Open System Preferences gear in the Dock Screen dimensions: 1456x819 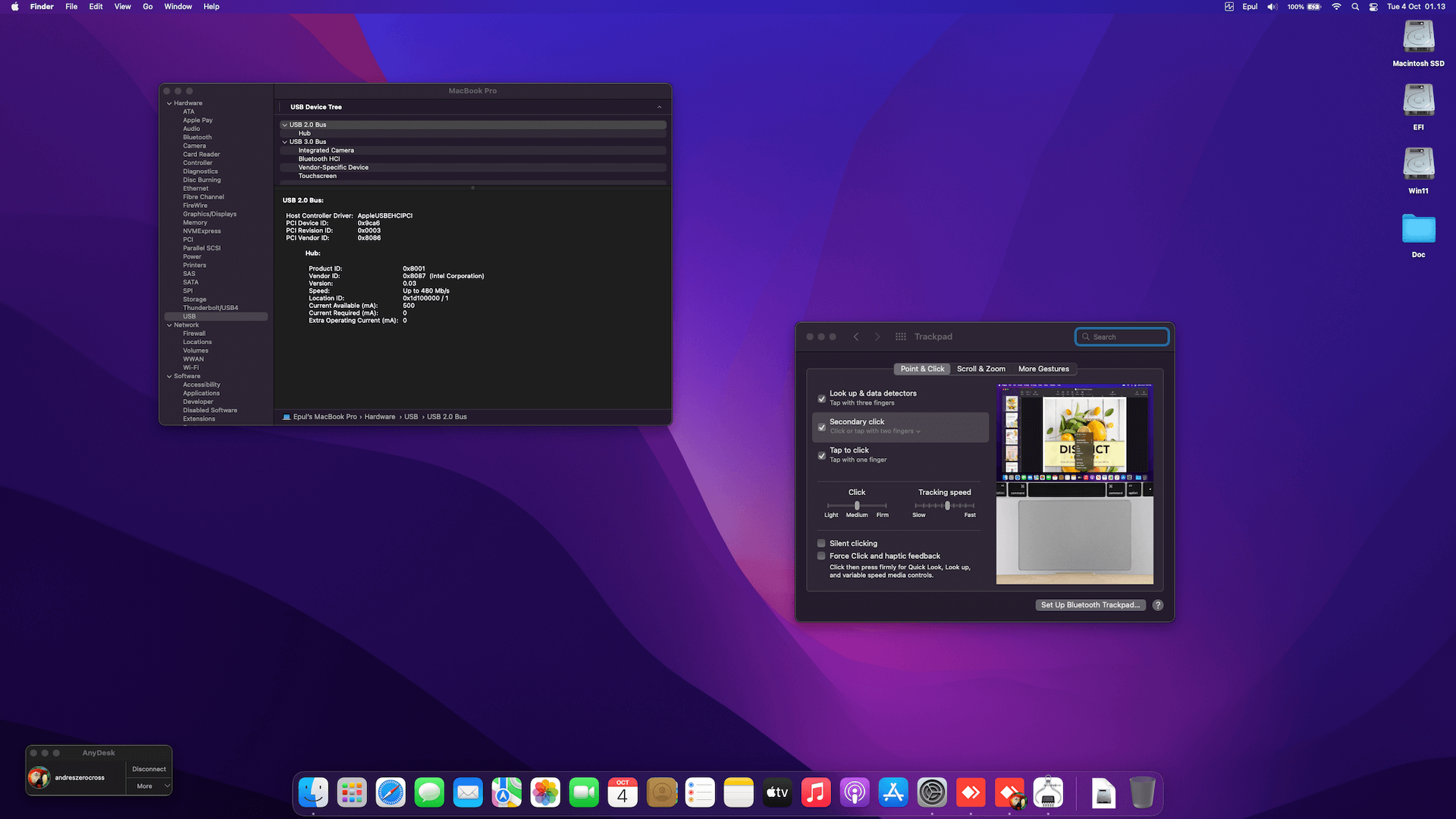pyautogui.click(x=932, y=793)
